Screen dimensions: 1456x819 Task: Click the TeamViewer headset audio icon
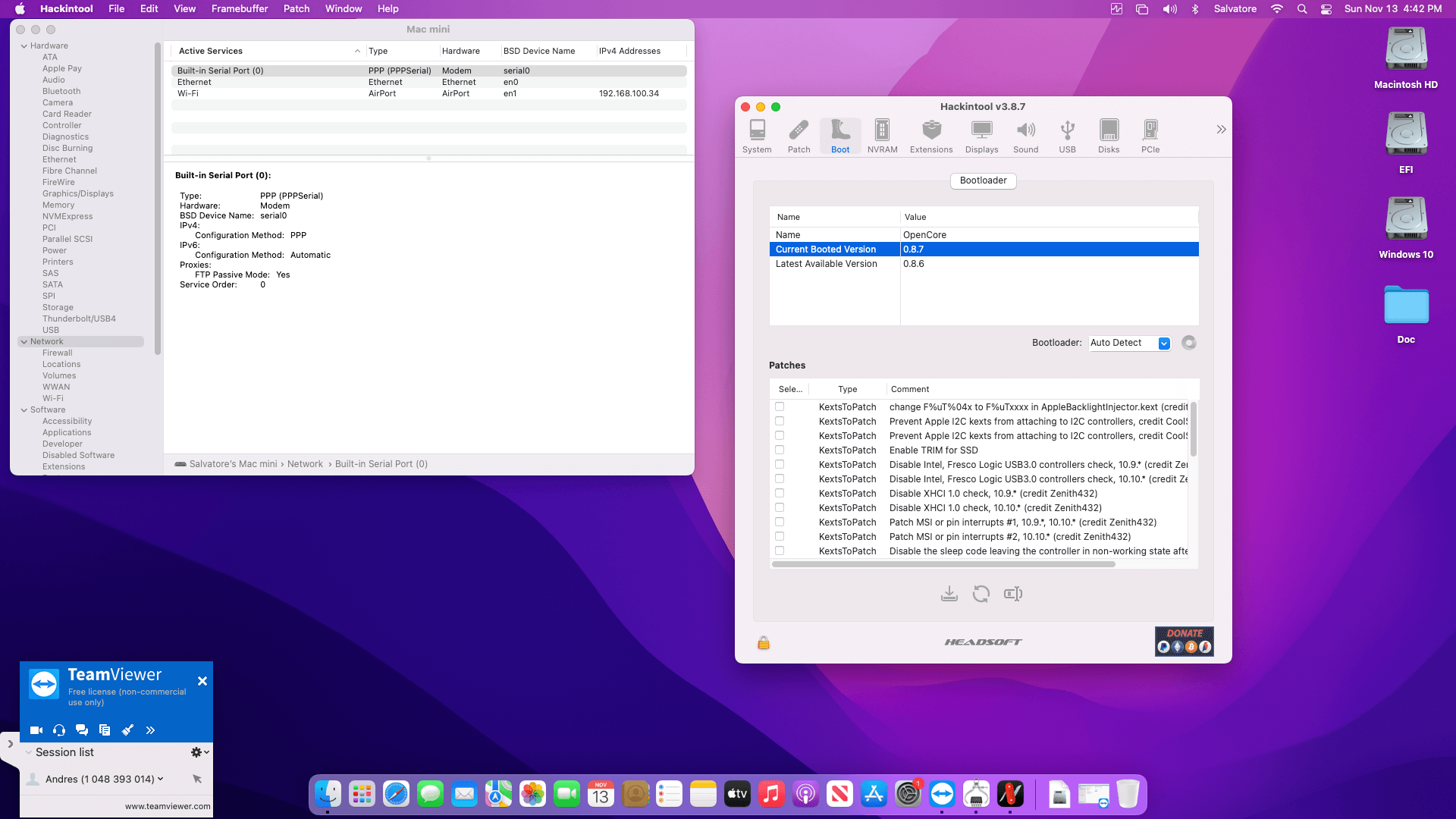click(59, 730)
